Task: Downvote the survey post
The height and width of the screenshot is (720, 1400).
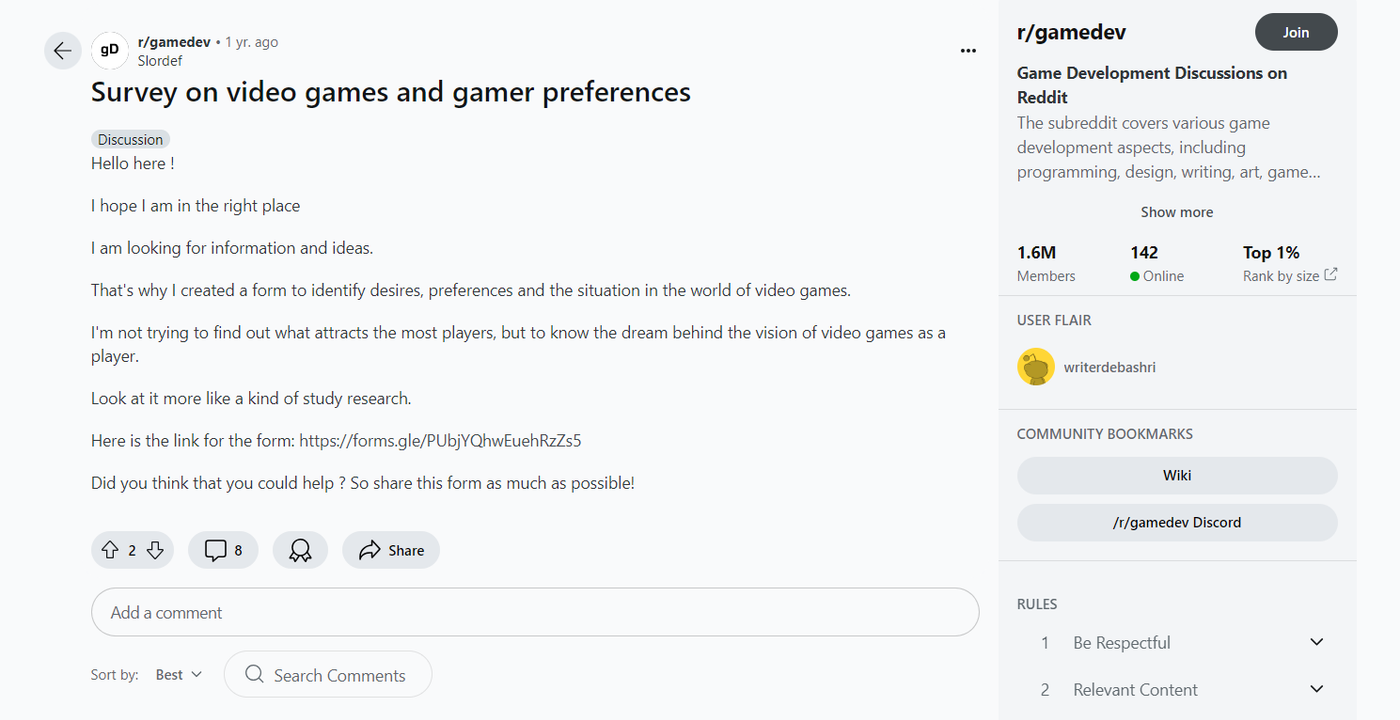Action: [155, 550]
